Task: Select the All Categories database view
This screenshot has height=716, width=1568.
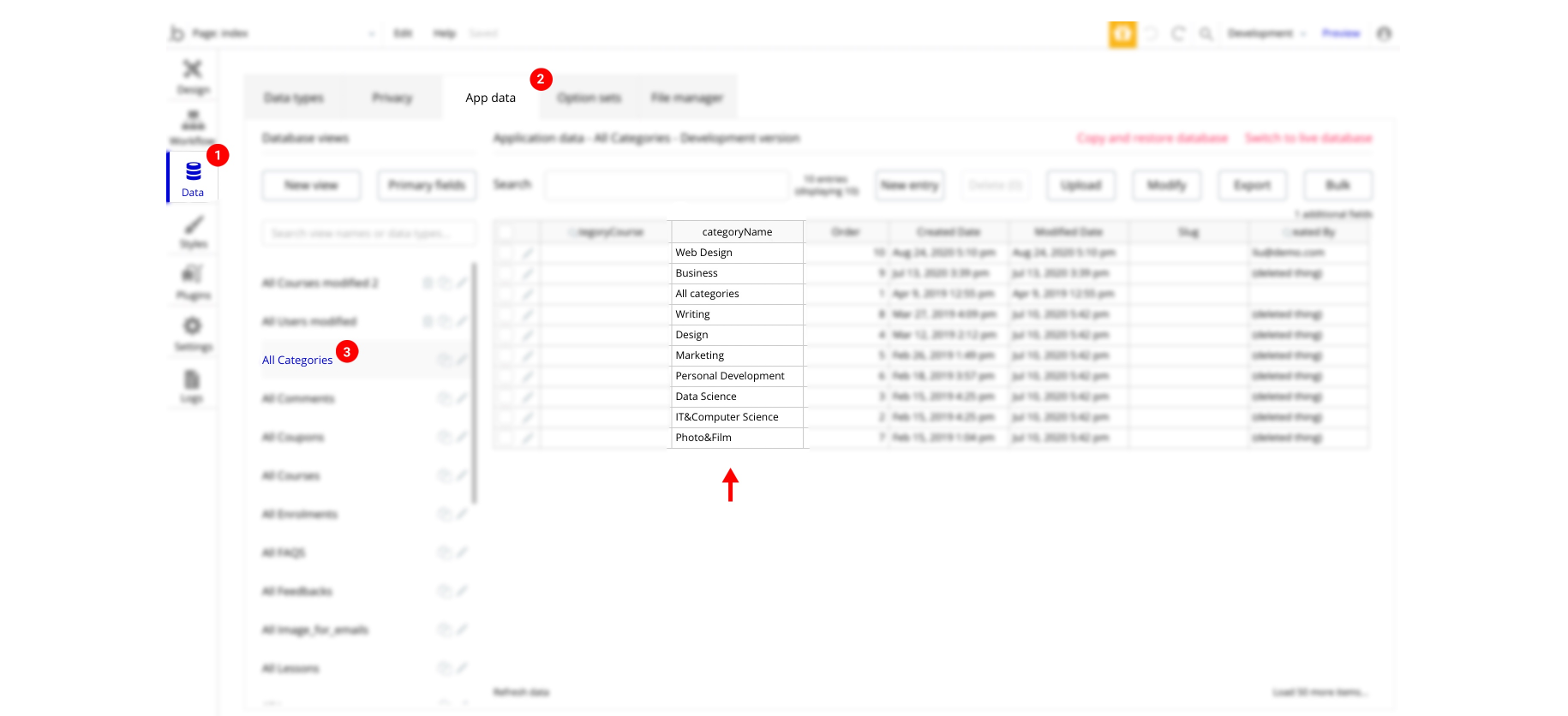Action: (297, 360)
